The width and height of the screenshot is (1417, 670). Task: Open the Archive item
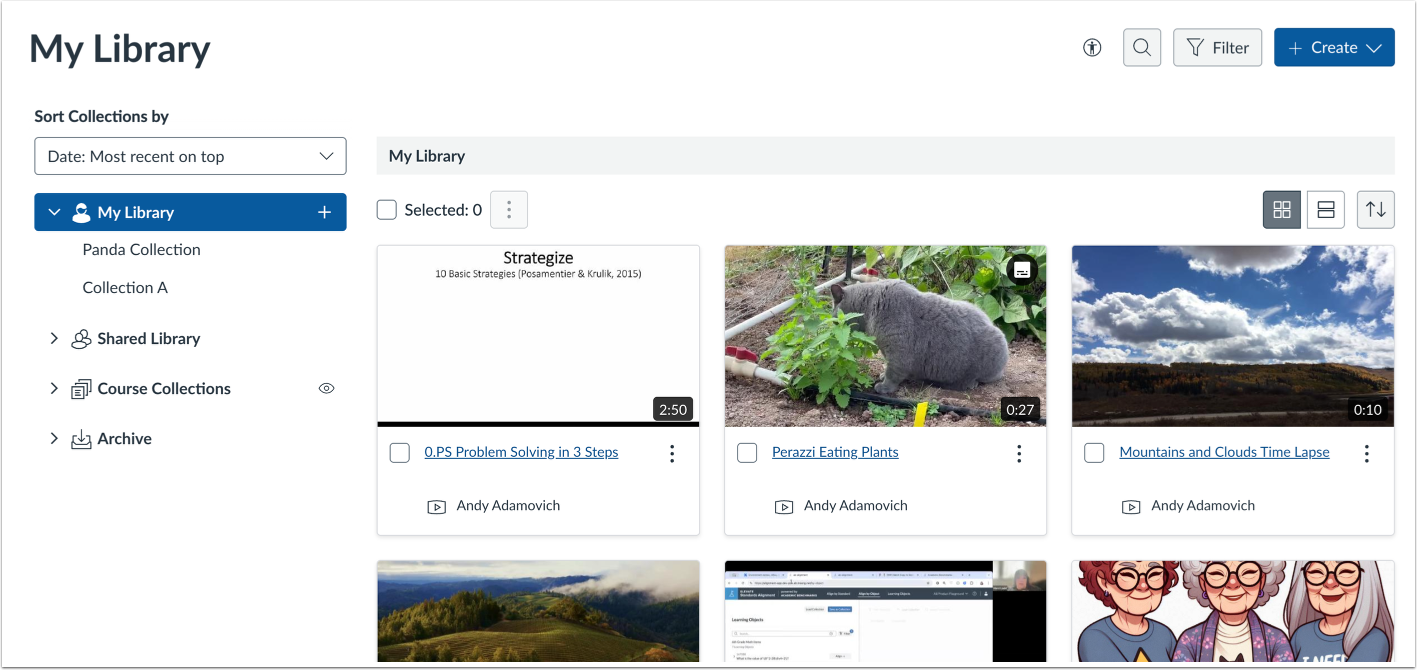click(125, 439)
